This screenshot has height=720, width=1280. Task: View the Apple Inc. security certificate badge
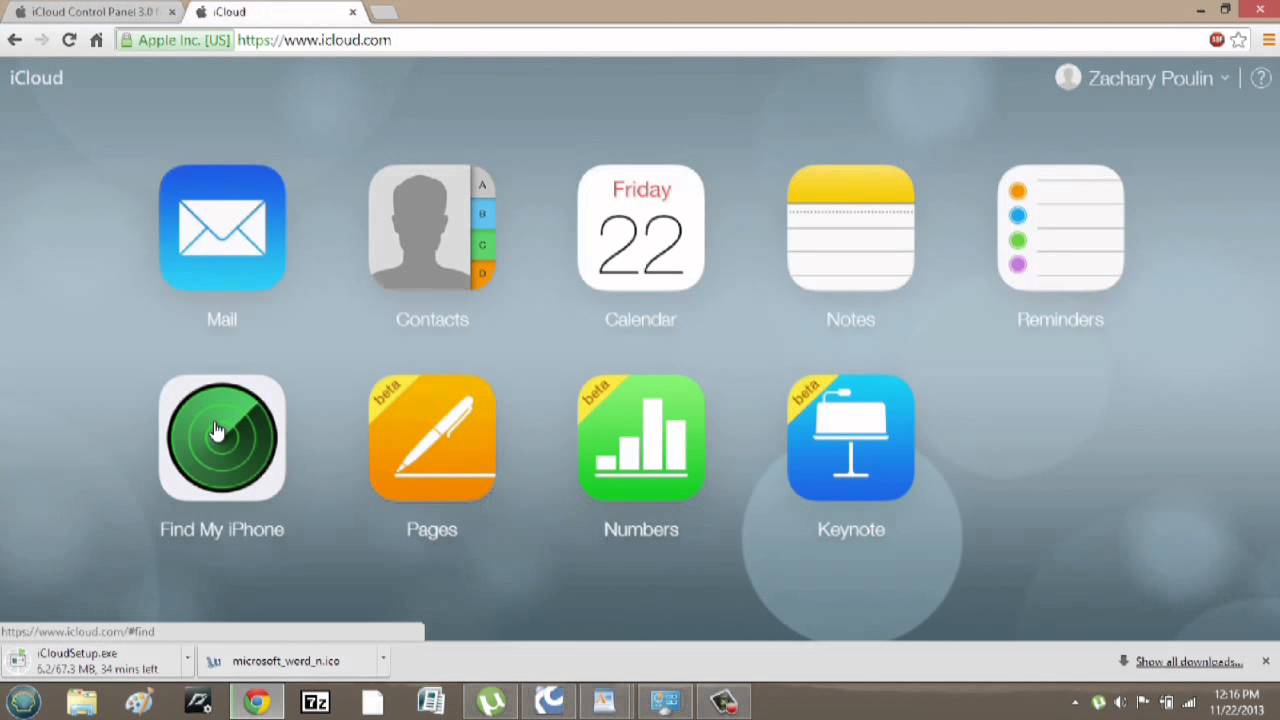175,40
